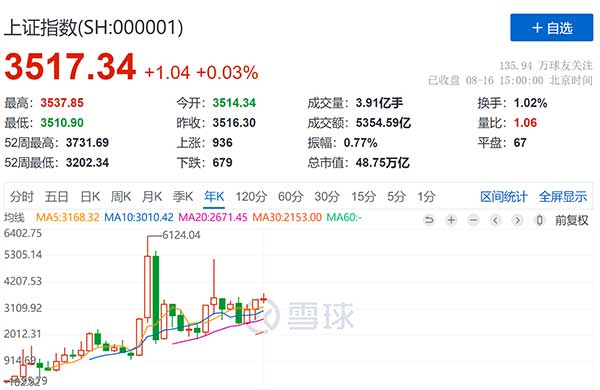Show the 季K quarterly chart
This screenshot has height=390, width=600.
click(183, 197)
